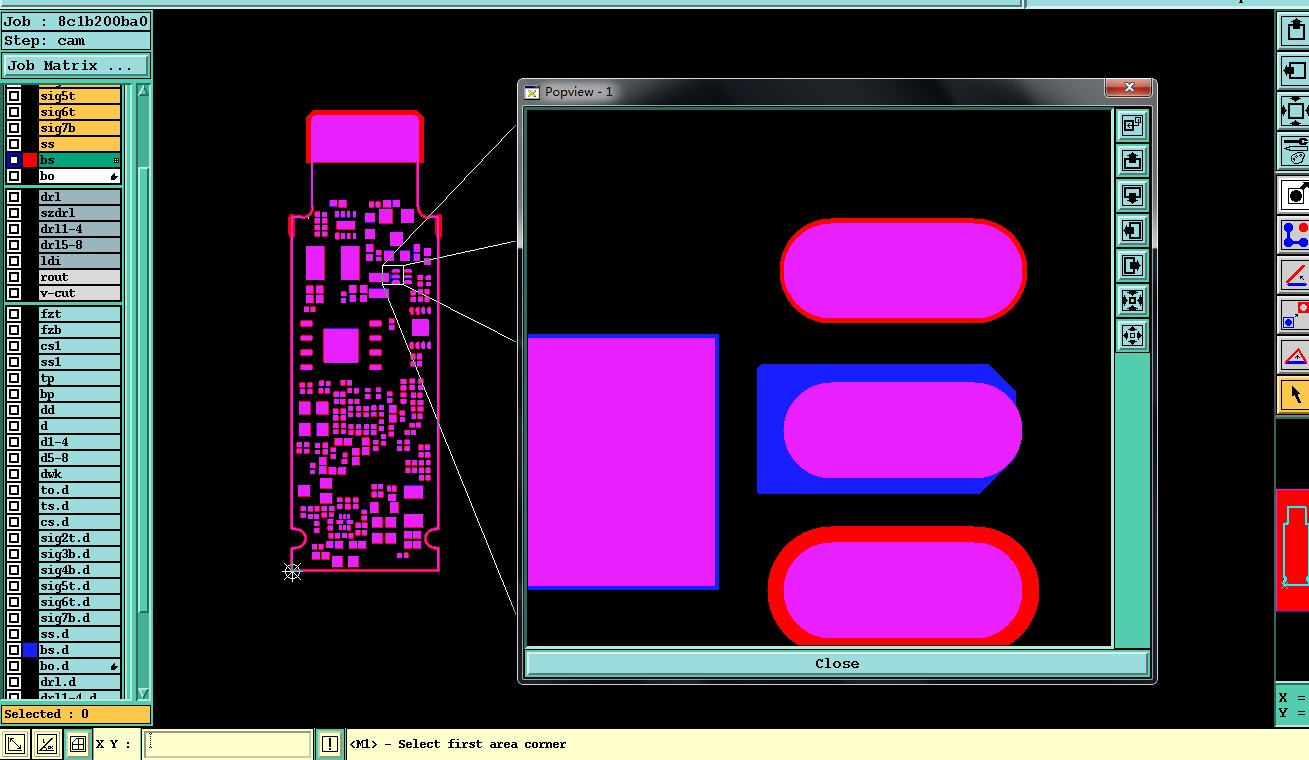Toggle the grid snap icon beside XY
Screen dimensions: 1309x760
77,744
